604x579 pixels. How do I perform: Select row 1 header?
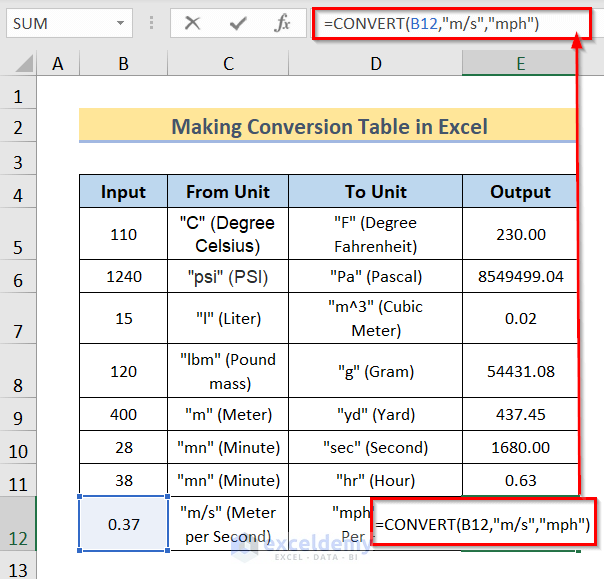point(18,93)
